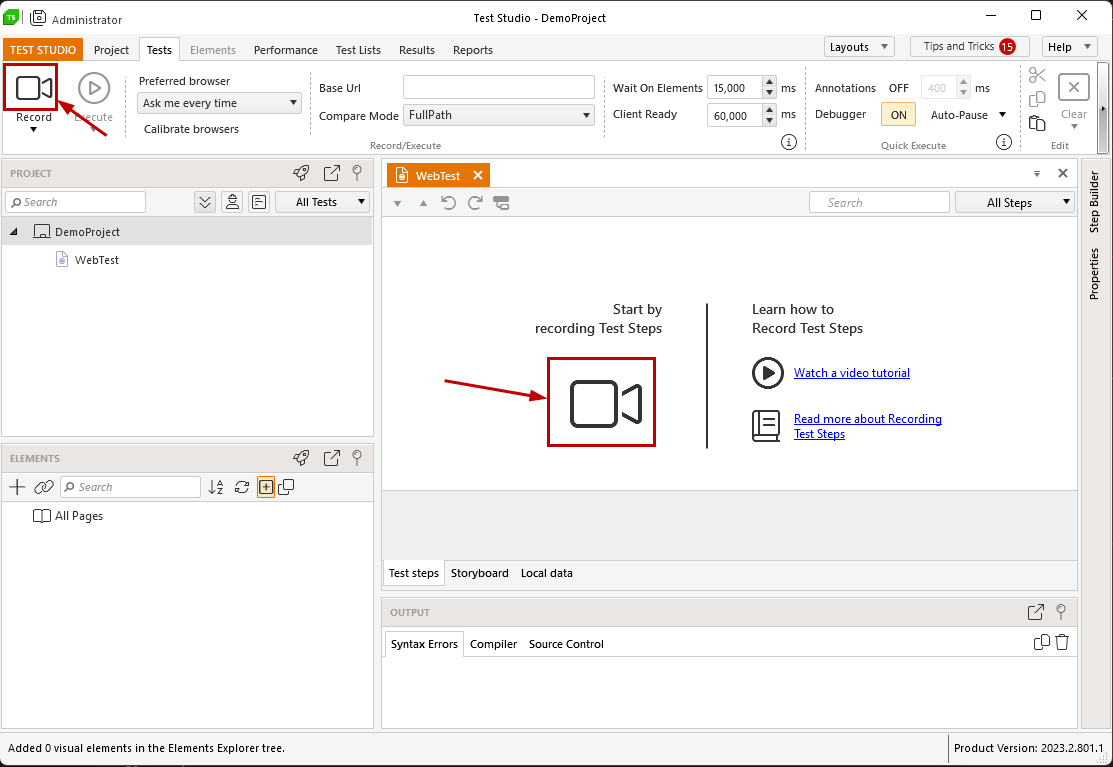Viewport: 1113px width, 767px height.
Task: Click the link chain icon in Elements toolbar
Action: tap(44, 487)
